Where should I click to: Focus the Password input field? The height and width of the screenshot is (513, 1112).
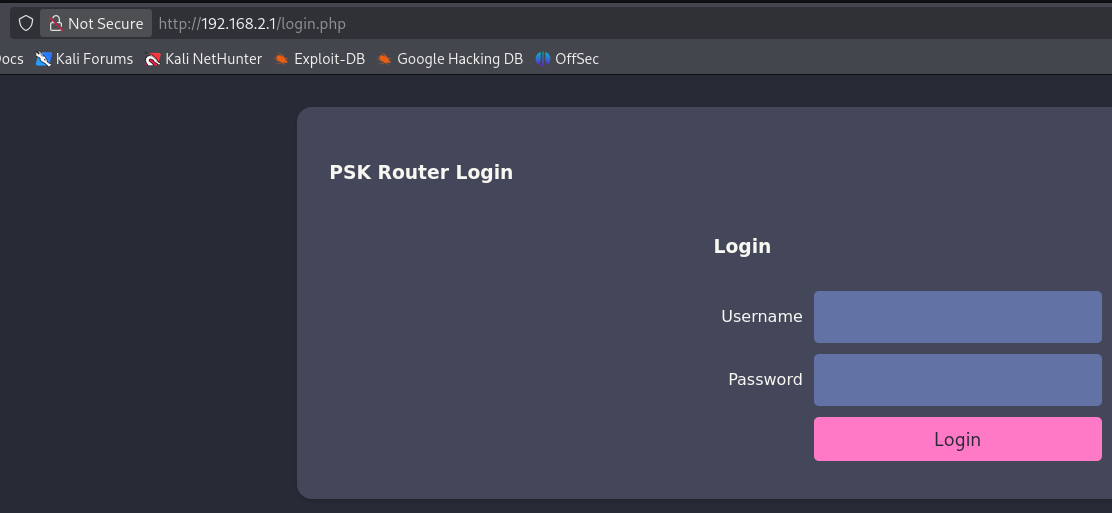coord(957,380)
